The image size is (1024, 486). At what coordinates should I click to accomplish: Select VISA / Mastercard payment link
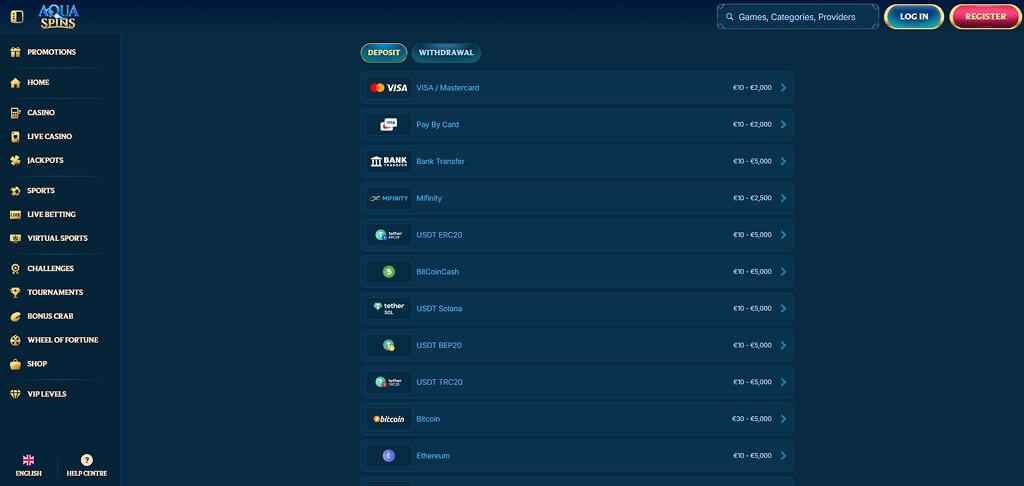point(448,88)
